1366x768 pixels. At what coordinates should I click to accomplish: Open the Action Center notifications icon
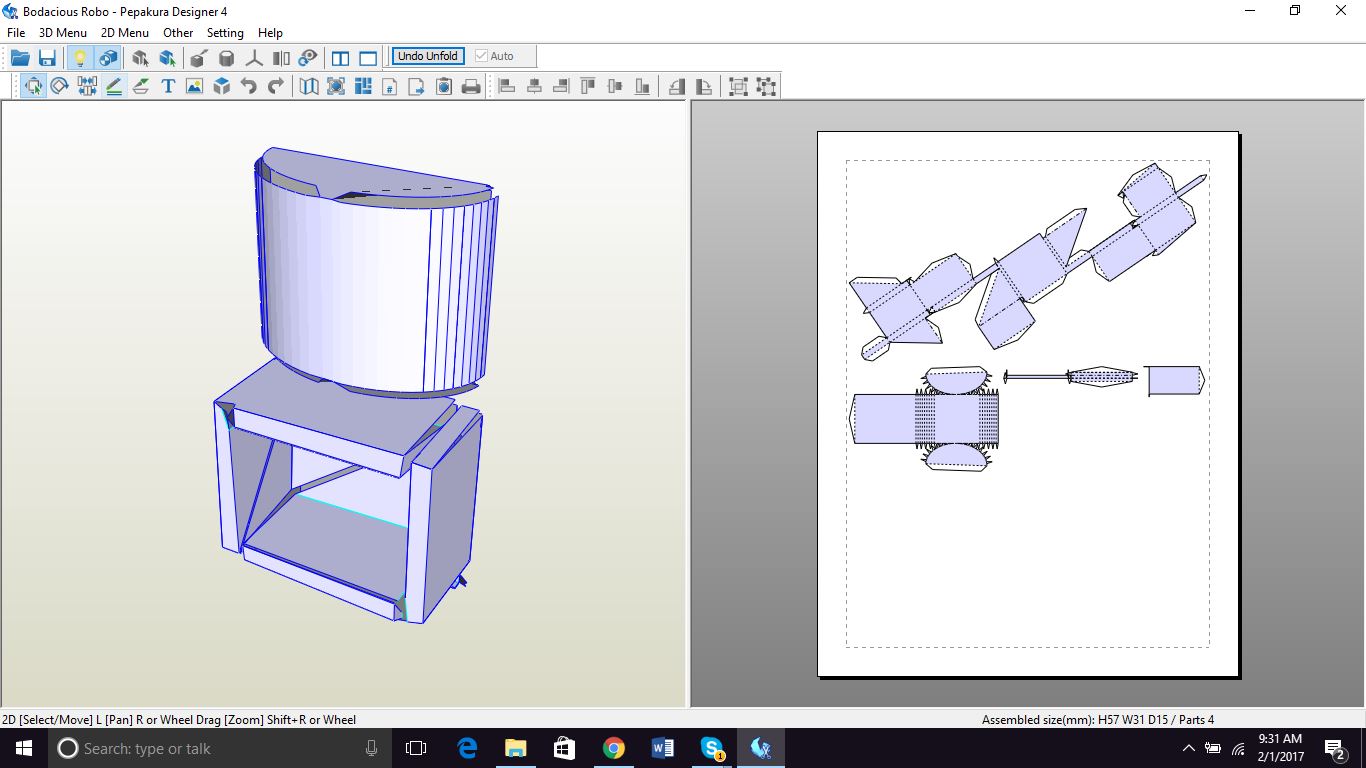(x=1334, y=748)
